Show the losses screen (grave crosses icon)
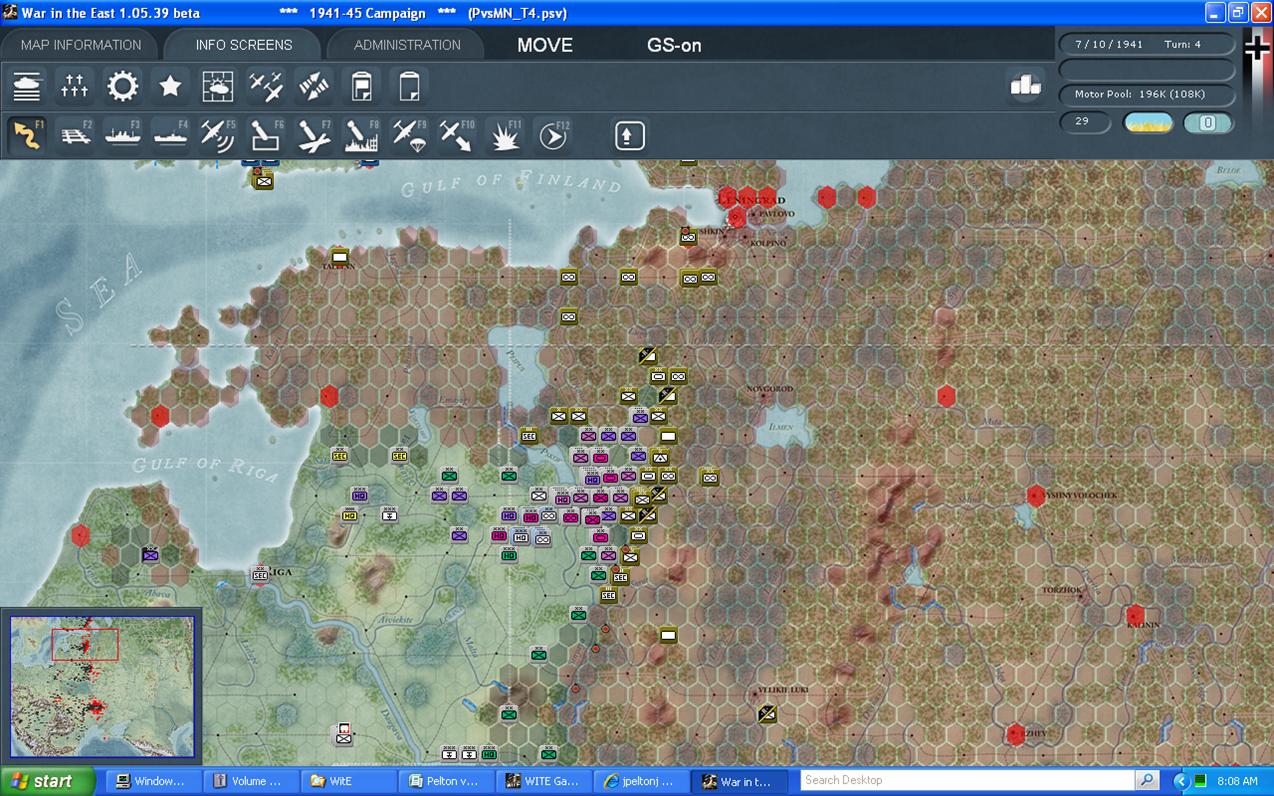This screenshot has width=1274, height=796. 75,87
